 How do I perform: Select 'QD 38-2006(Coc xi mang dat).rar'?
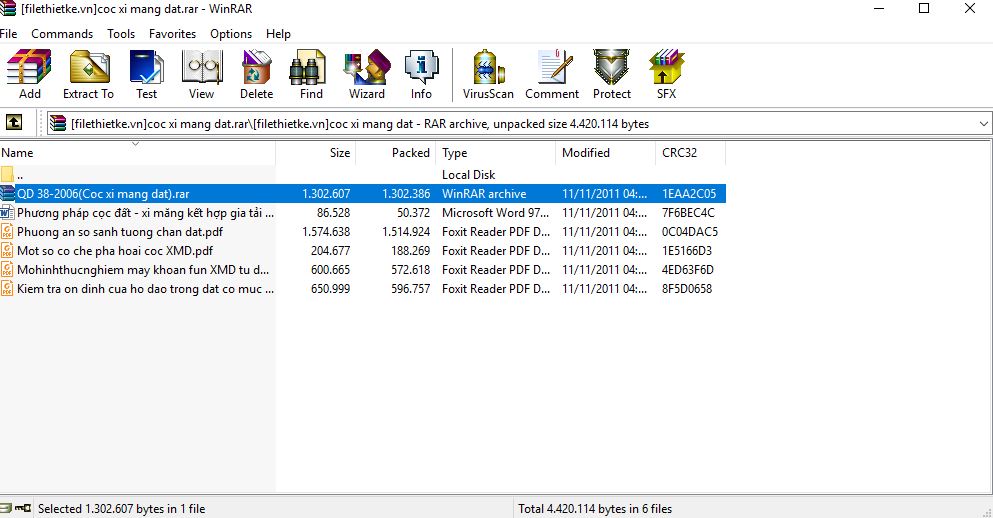click(103, 194)
